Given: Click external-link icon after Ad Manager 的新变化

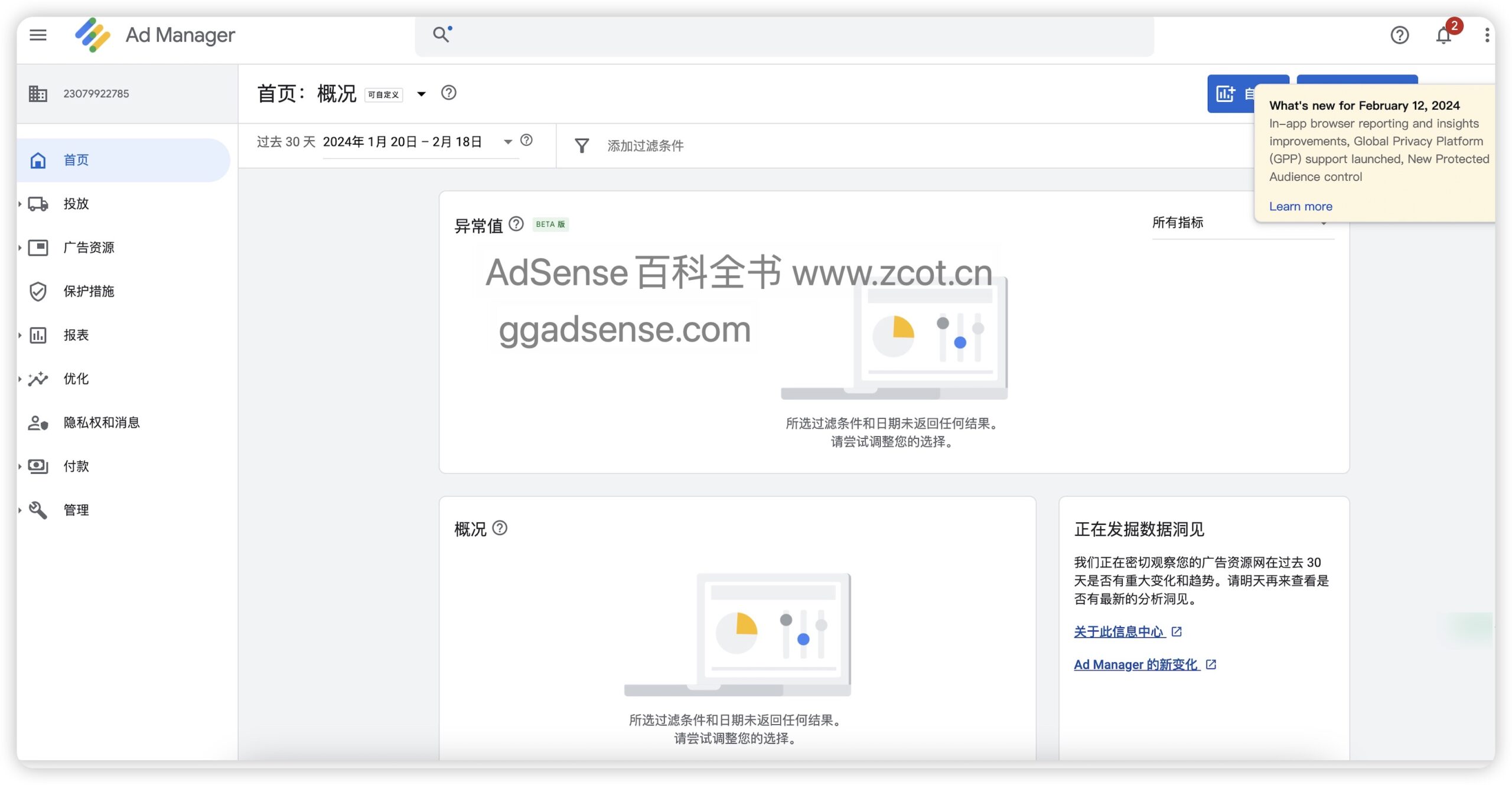Looking at the screenshot, I should click(1211, 665).
